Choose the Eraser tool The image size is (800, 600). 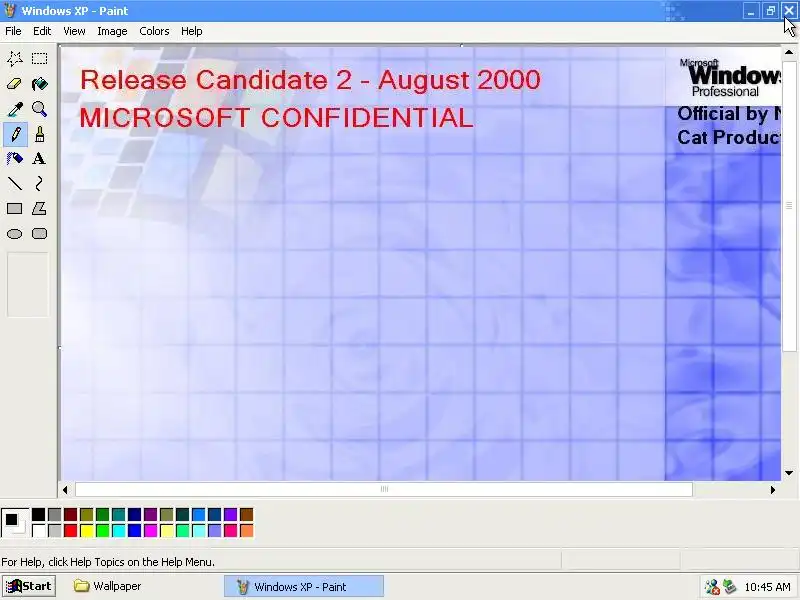15,84
